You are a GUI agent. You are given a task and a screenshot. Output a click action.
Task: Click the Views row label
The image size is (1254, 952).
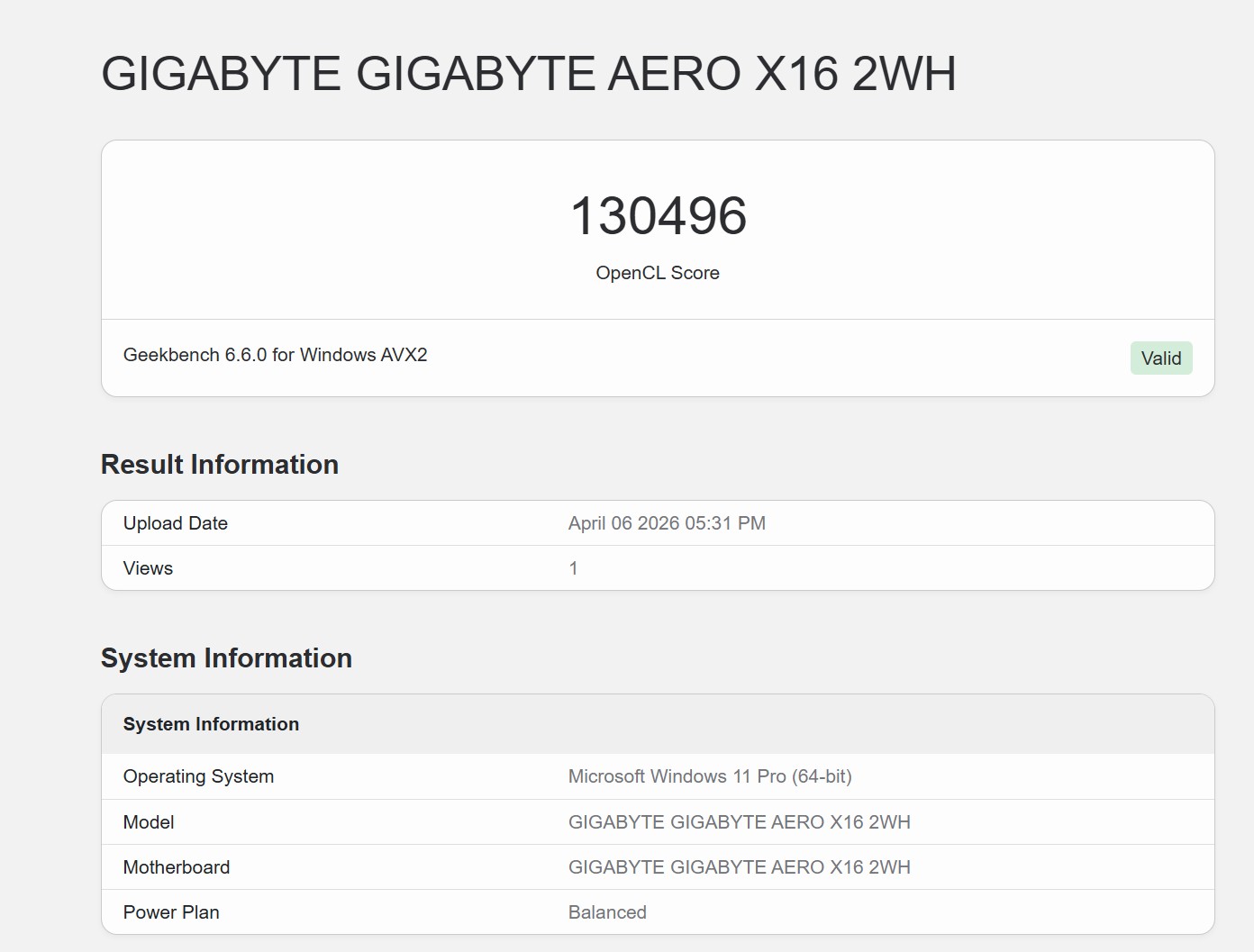point(148,568)
